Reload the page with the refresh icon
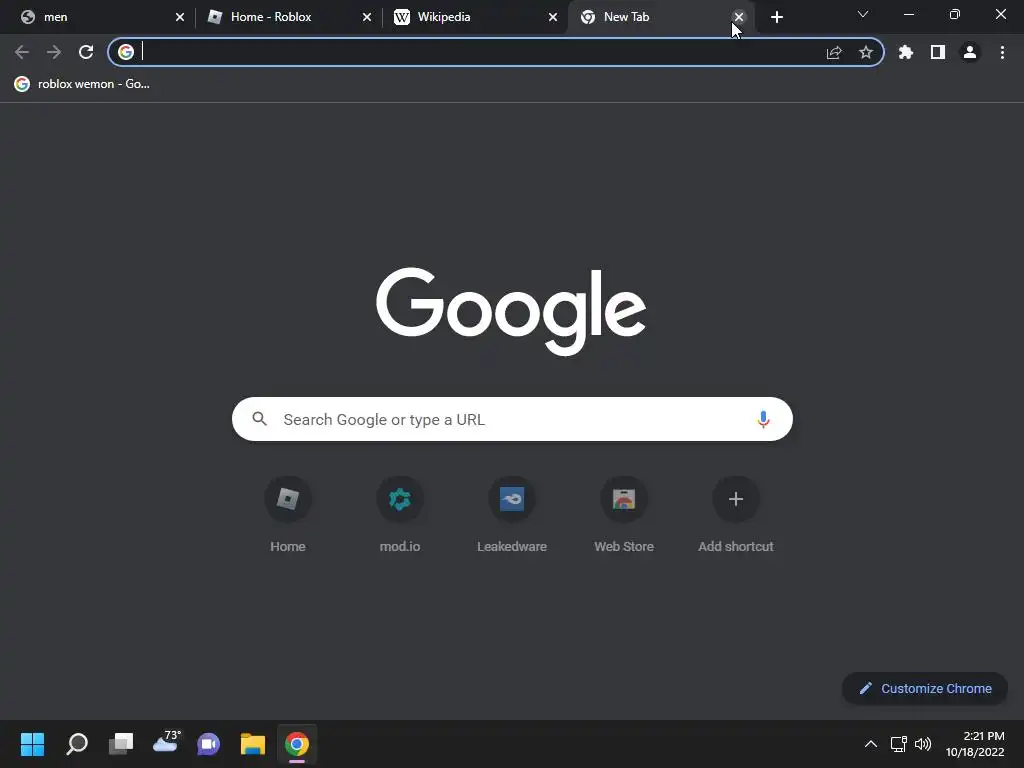This screenshot has height=768, width=1024. [x=86, y=52]
